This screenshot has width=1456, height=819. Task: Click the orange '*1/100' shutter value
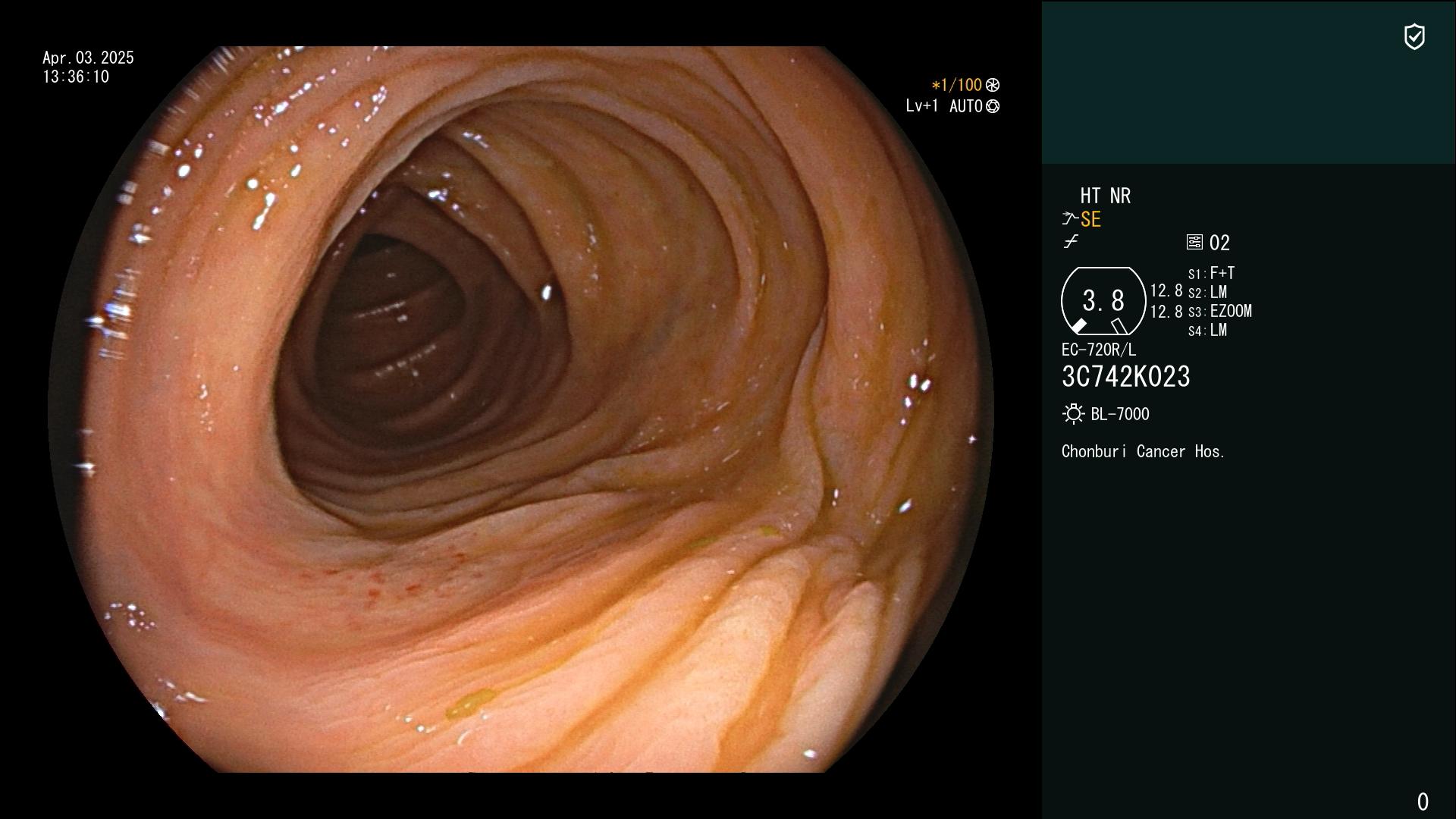pos(957,85)
